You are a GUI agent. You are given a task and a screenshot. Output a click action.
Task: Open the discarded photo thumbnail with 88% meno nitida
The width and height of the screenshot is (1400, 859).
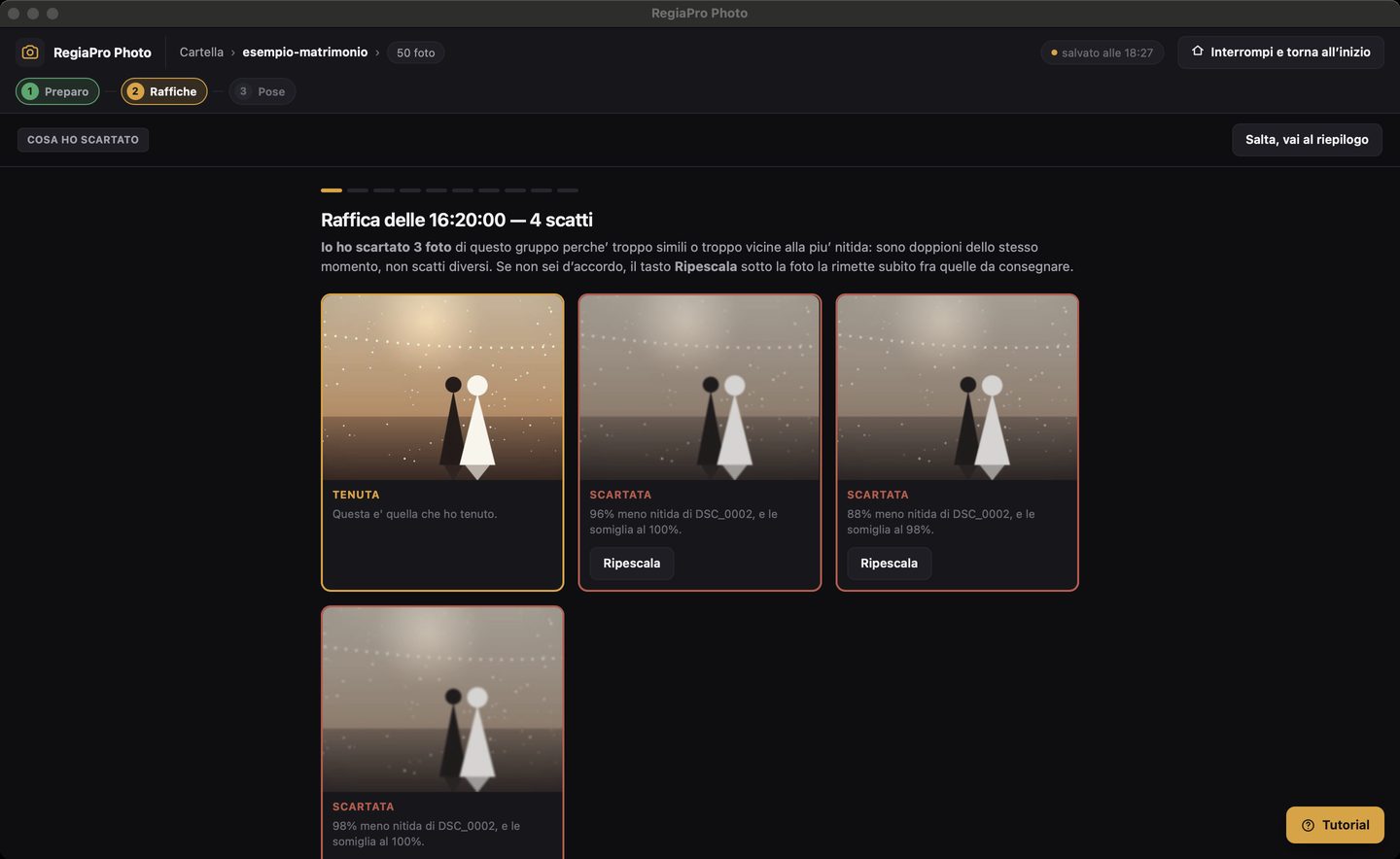point(958,388)
